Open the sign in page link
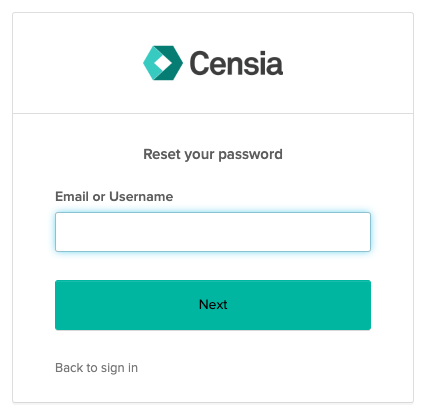 [x=96, y=368]
